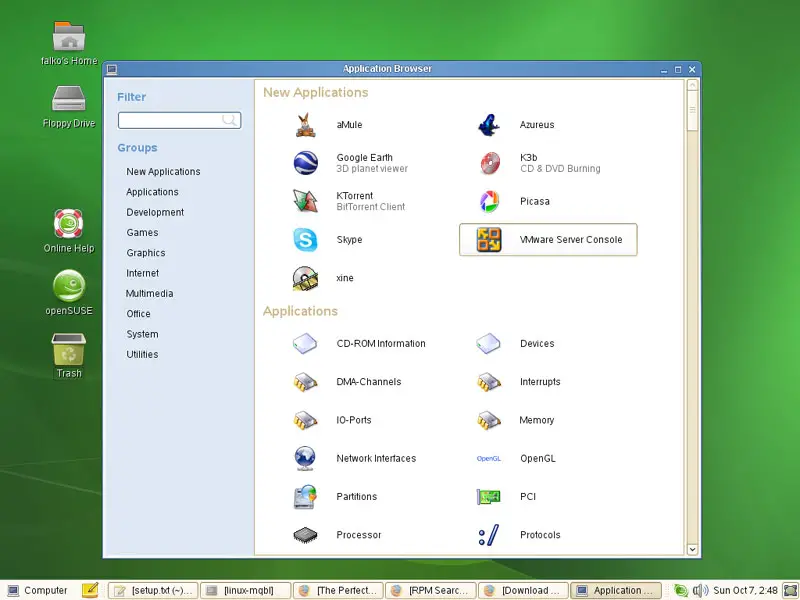The width and height of the screenshot is (800, 600).
Task: Open Azureus from New Applications
Action: tap(489, 125)
